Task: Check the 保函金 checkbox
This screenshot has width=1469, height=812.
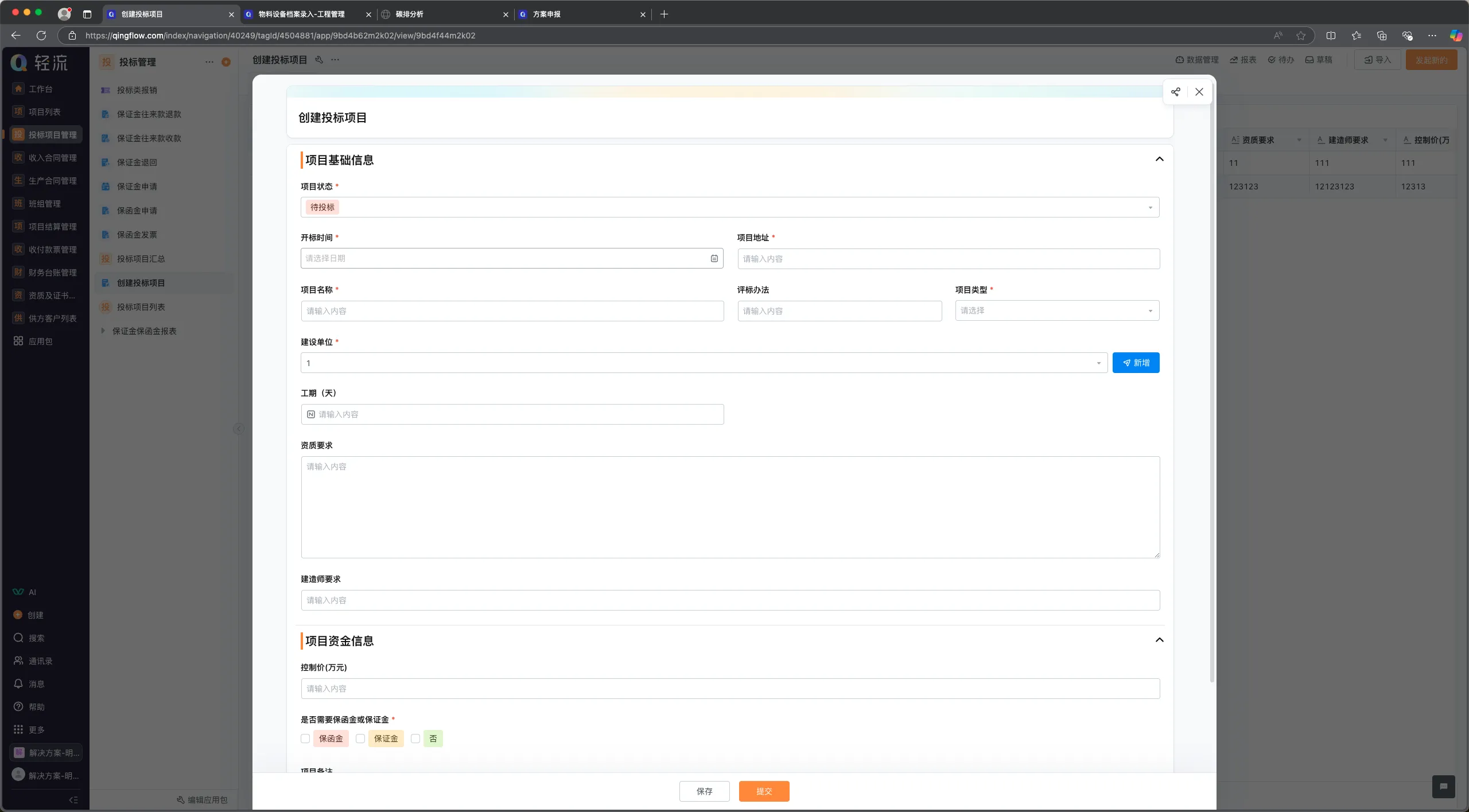Action: (305, 739)
